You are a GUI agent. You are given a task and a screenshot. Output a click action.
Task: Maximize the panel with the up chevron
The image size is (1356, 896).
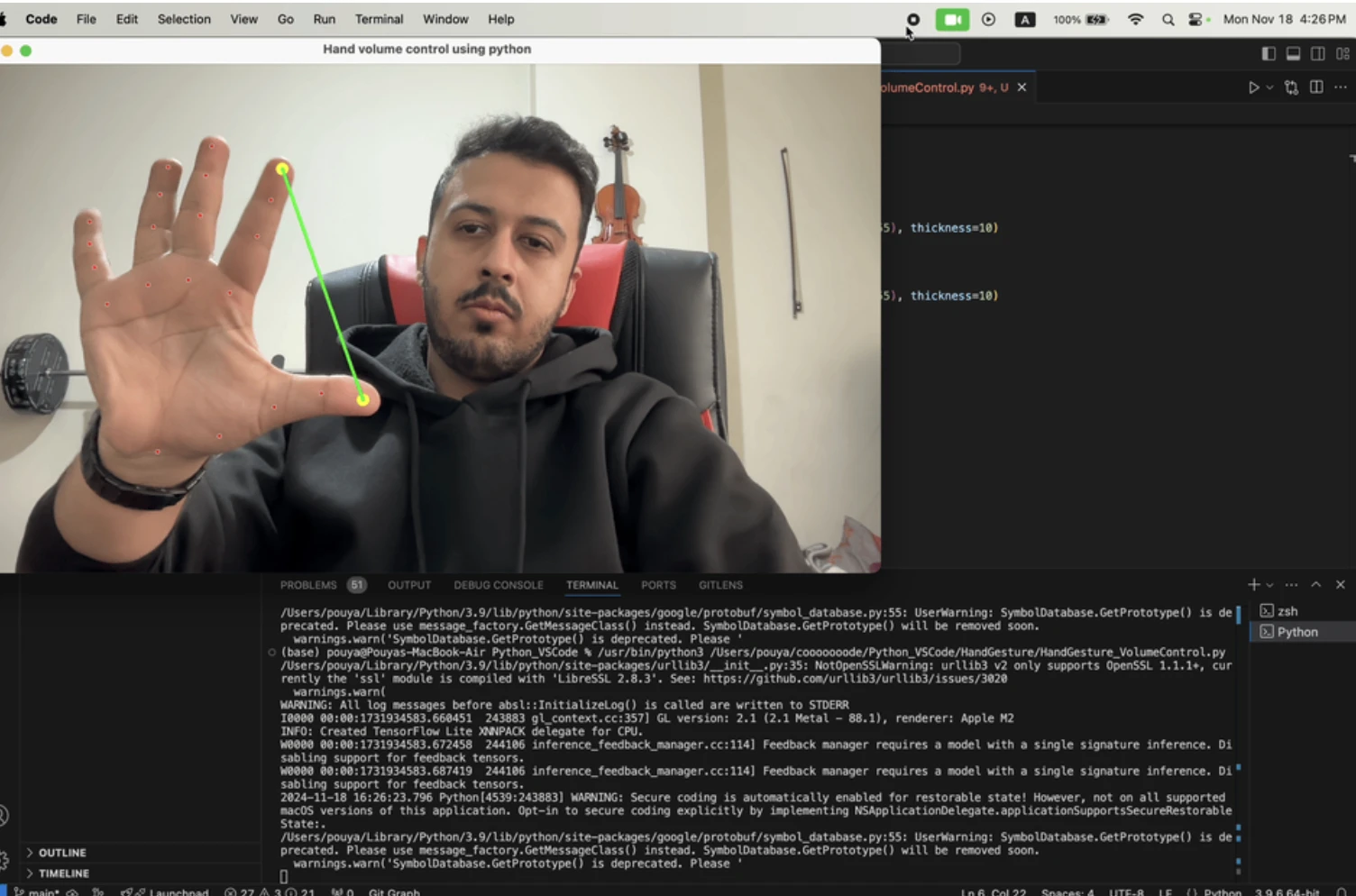1316,585
